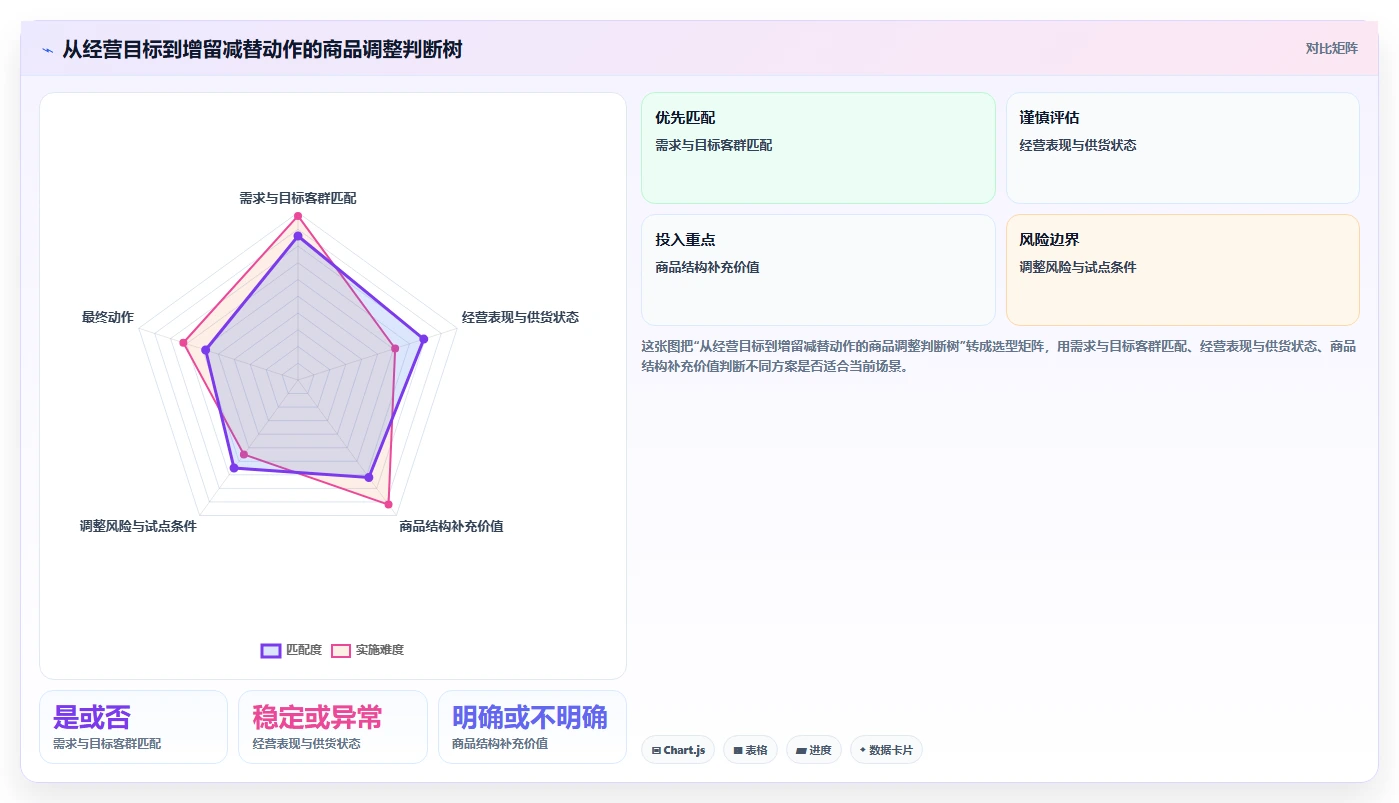Click the pink data point at 商品结构补充价值

click(x=389, y=505)
